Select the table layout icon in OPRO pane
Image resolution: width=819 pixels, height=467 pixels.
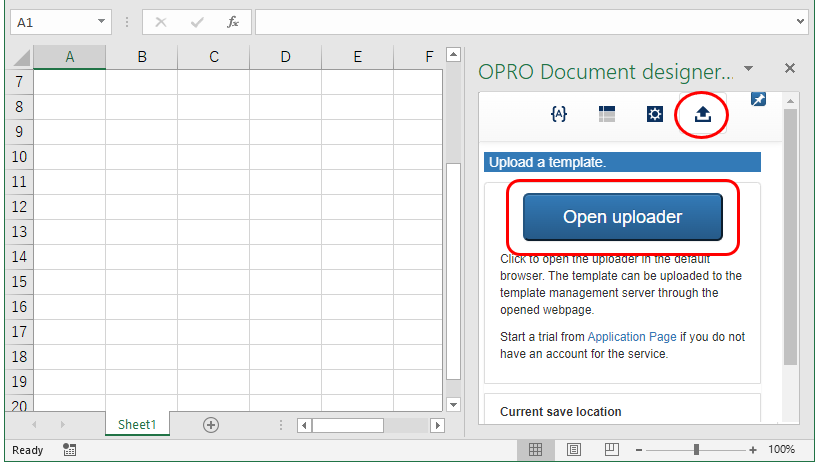(607, 114)
